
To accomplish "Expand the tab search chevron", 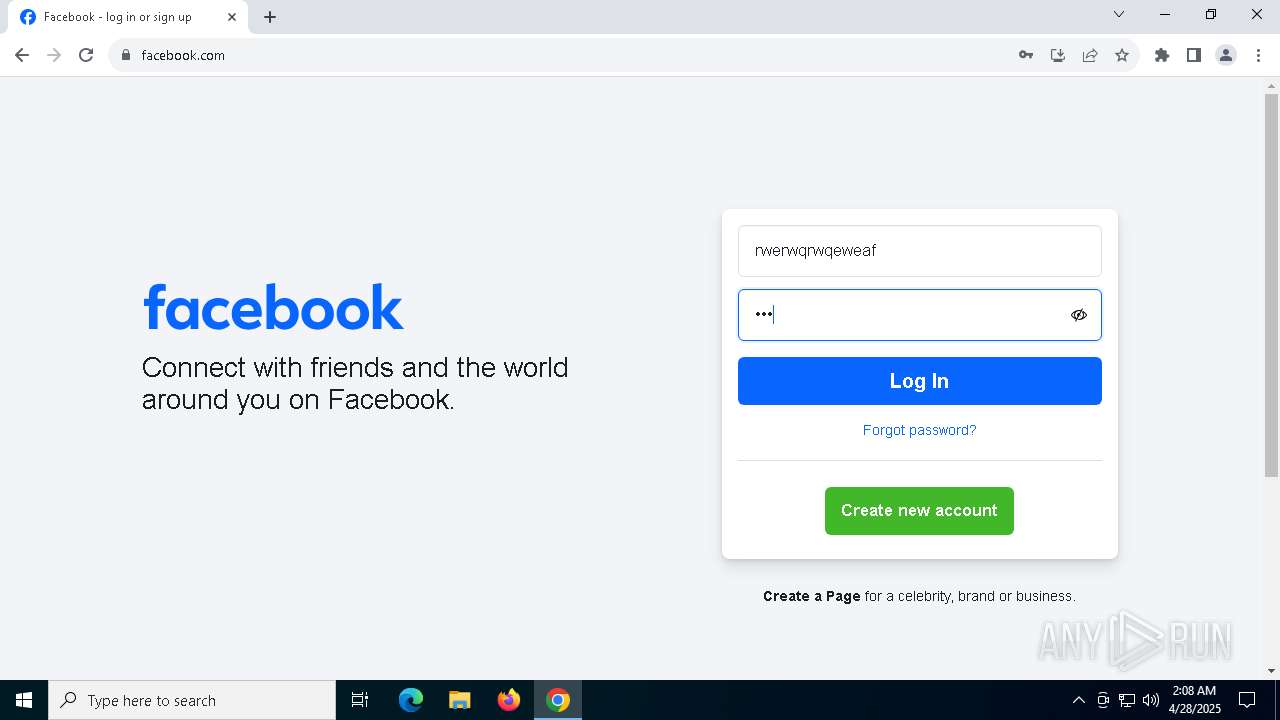I will pyautogui.click(x=1119, y=14).
